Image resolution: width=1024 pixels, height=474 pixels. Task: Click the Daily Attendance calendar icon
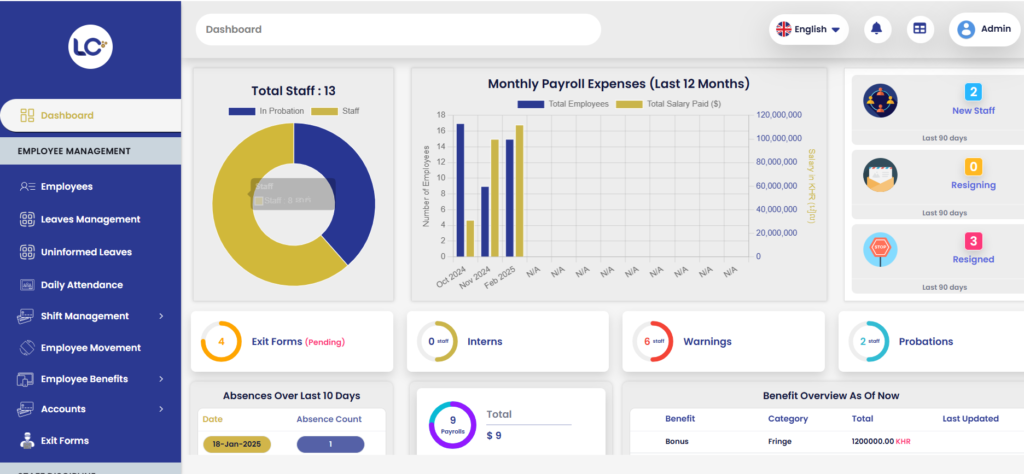click(27, 285)
